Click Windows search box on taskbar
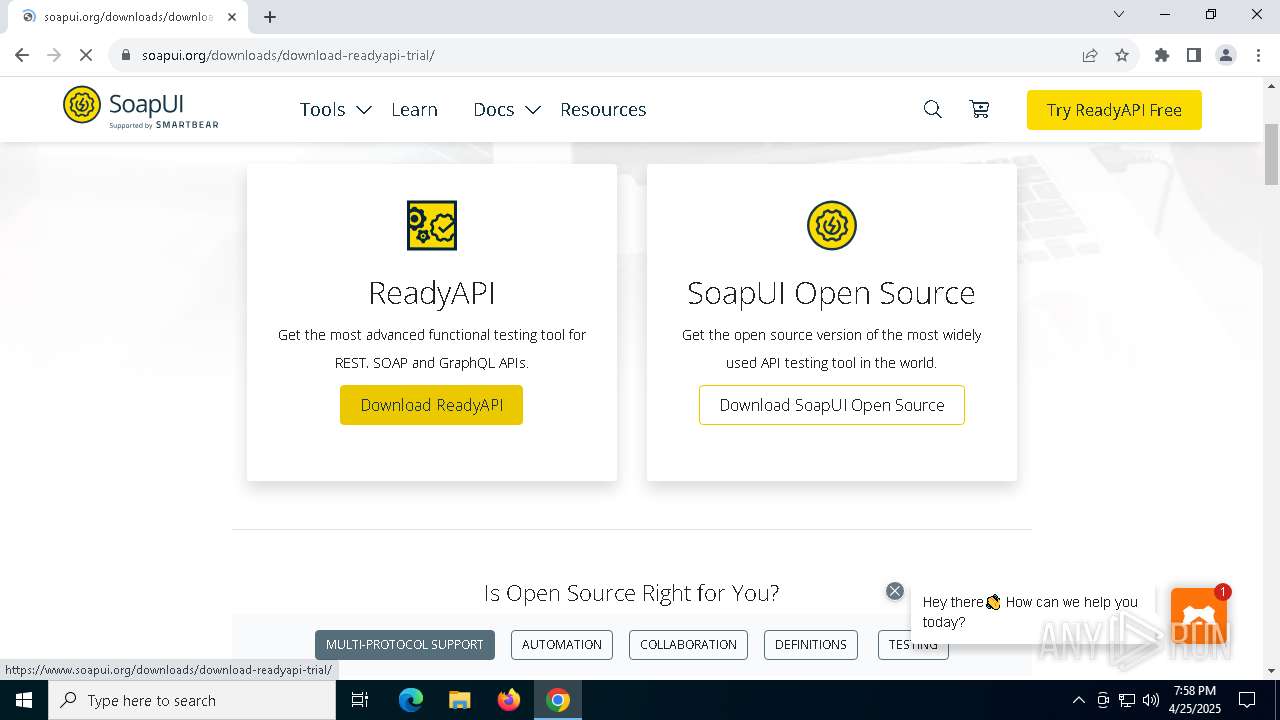The width and height of the screenshot is (1280, 720). [192, 700]
